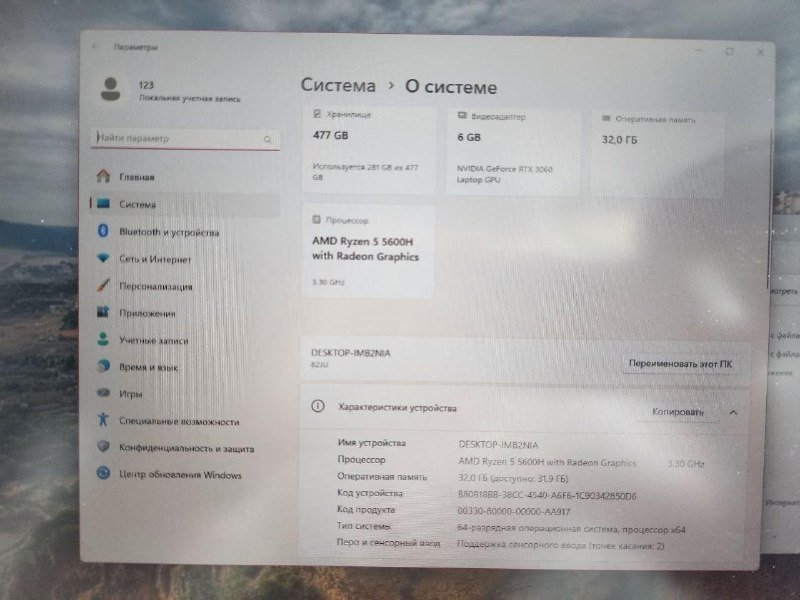The width and height of the screenshot is (800, 600).
Task: Open the AMD Ryzen 5 5600H processor card
Action: pyautogui.click(x=368, y=251)
